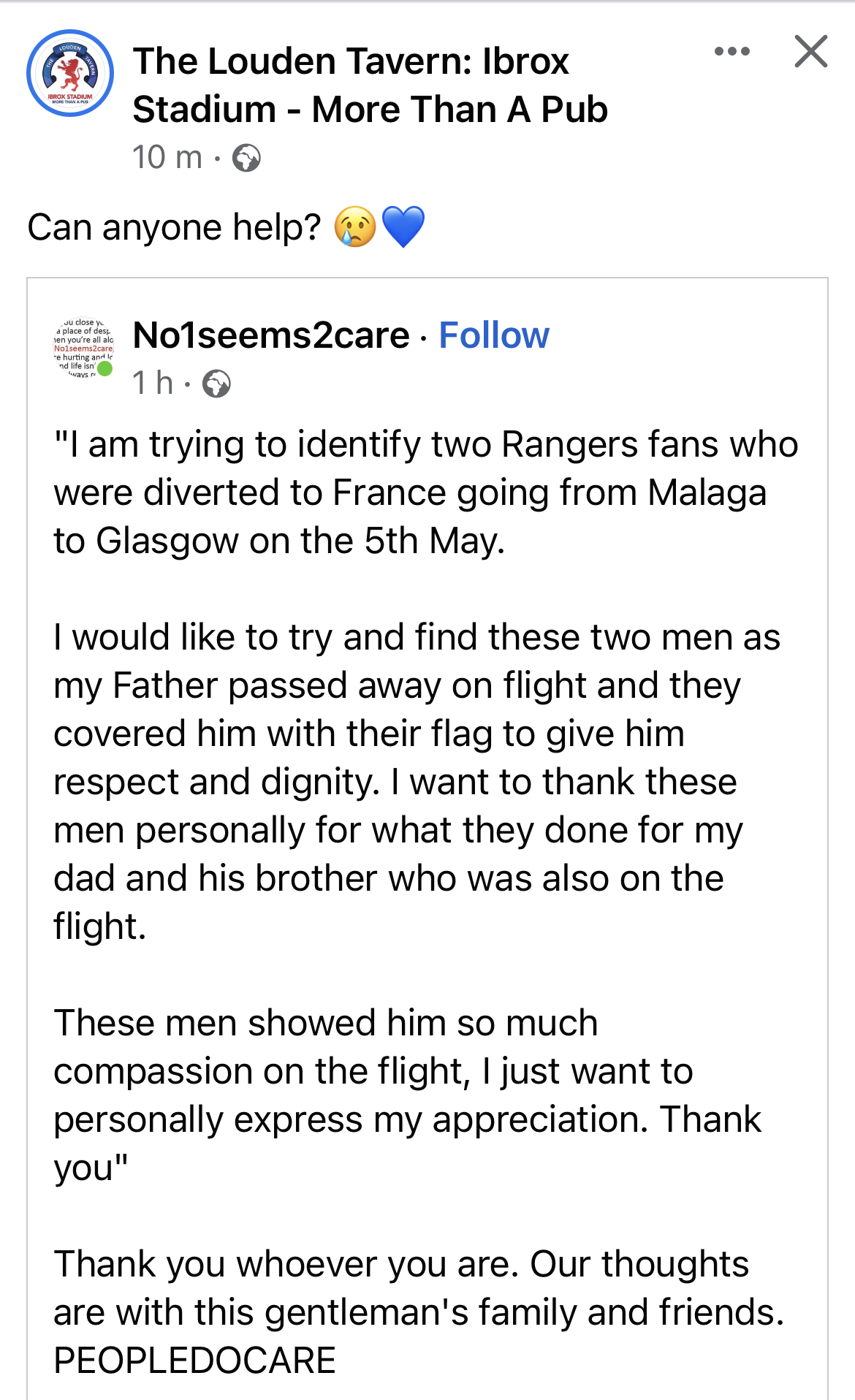The width and height of the screenshot is (855, 1400).
Task: Tap the PEOPLEDOCARE text line
Action: (x=194, y=1361)
